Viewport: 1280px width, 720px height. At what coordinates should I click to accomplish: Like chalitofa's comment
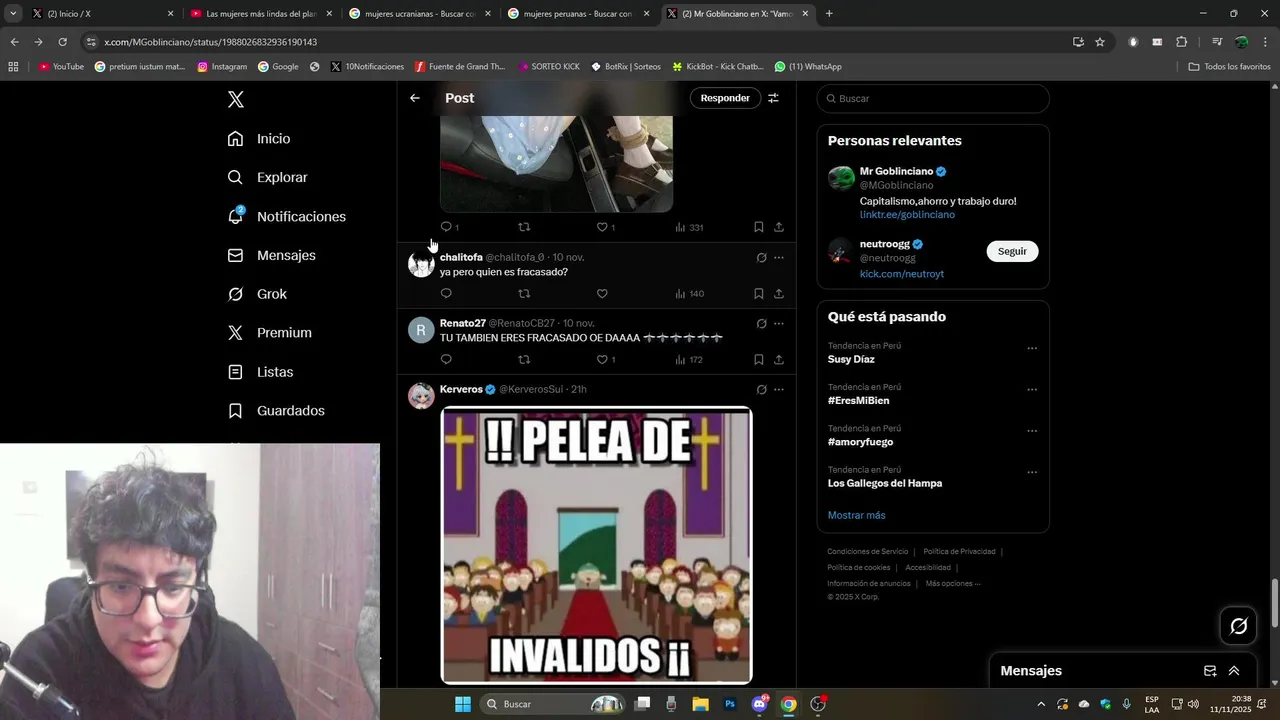coord(602,294)
